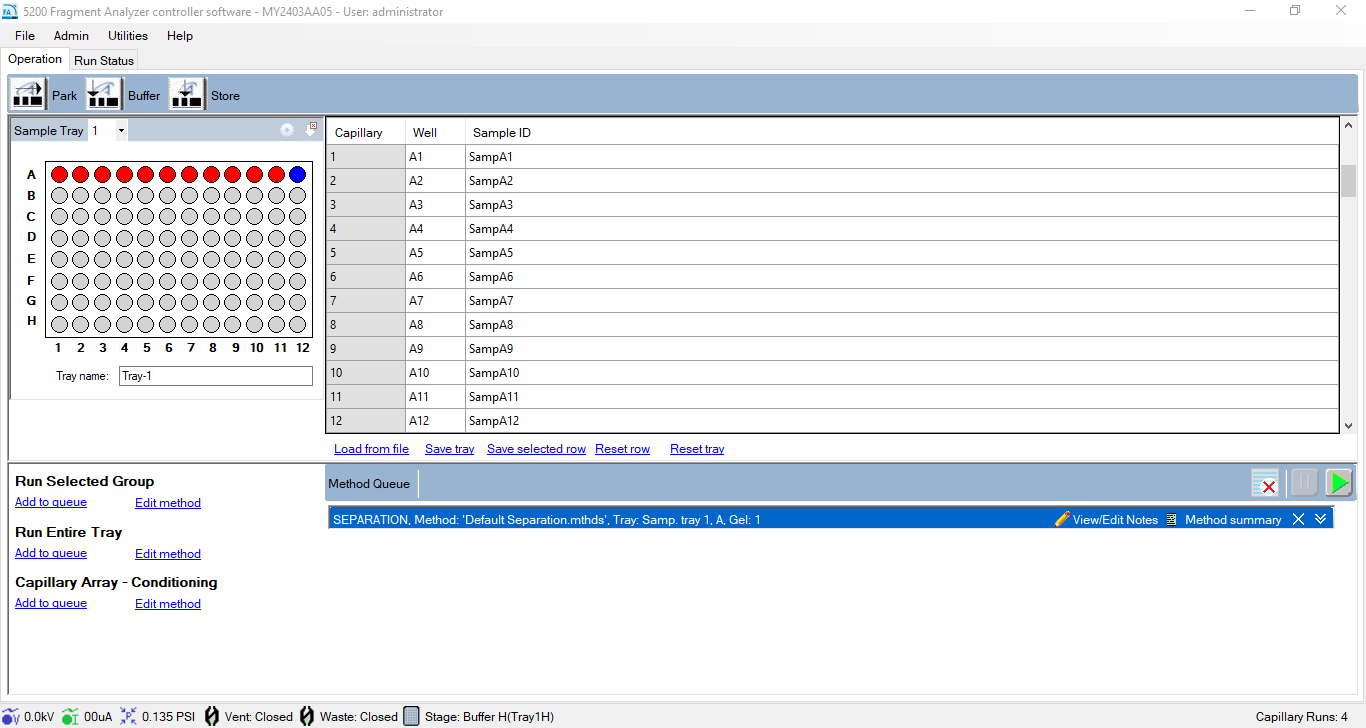Select empty well B1 in the tray grid
The image size is (1366, 728).
pos(59,196)
